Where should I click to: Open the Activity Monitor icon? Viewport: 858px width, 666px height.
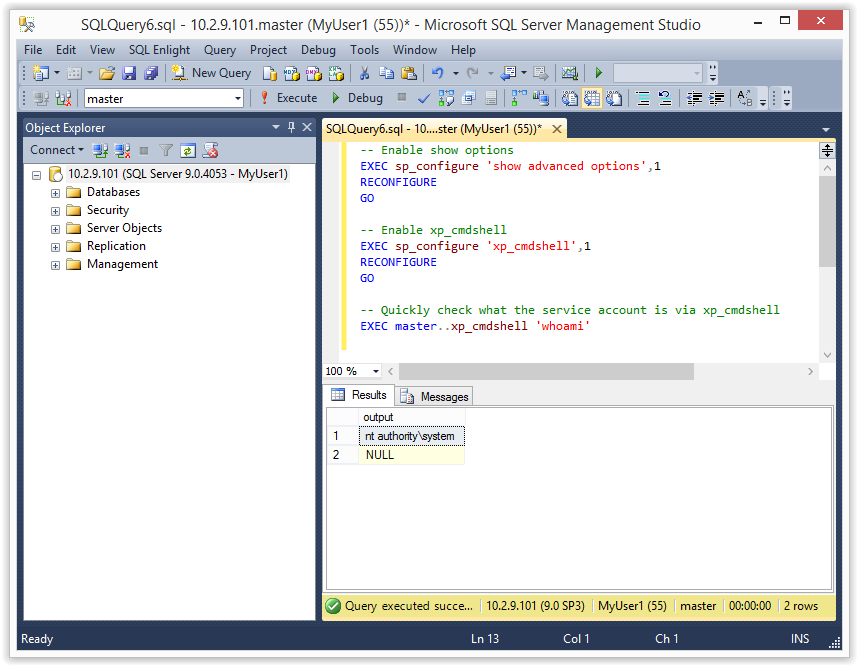click(x=570, y=73)
